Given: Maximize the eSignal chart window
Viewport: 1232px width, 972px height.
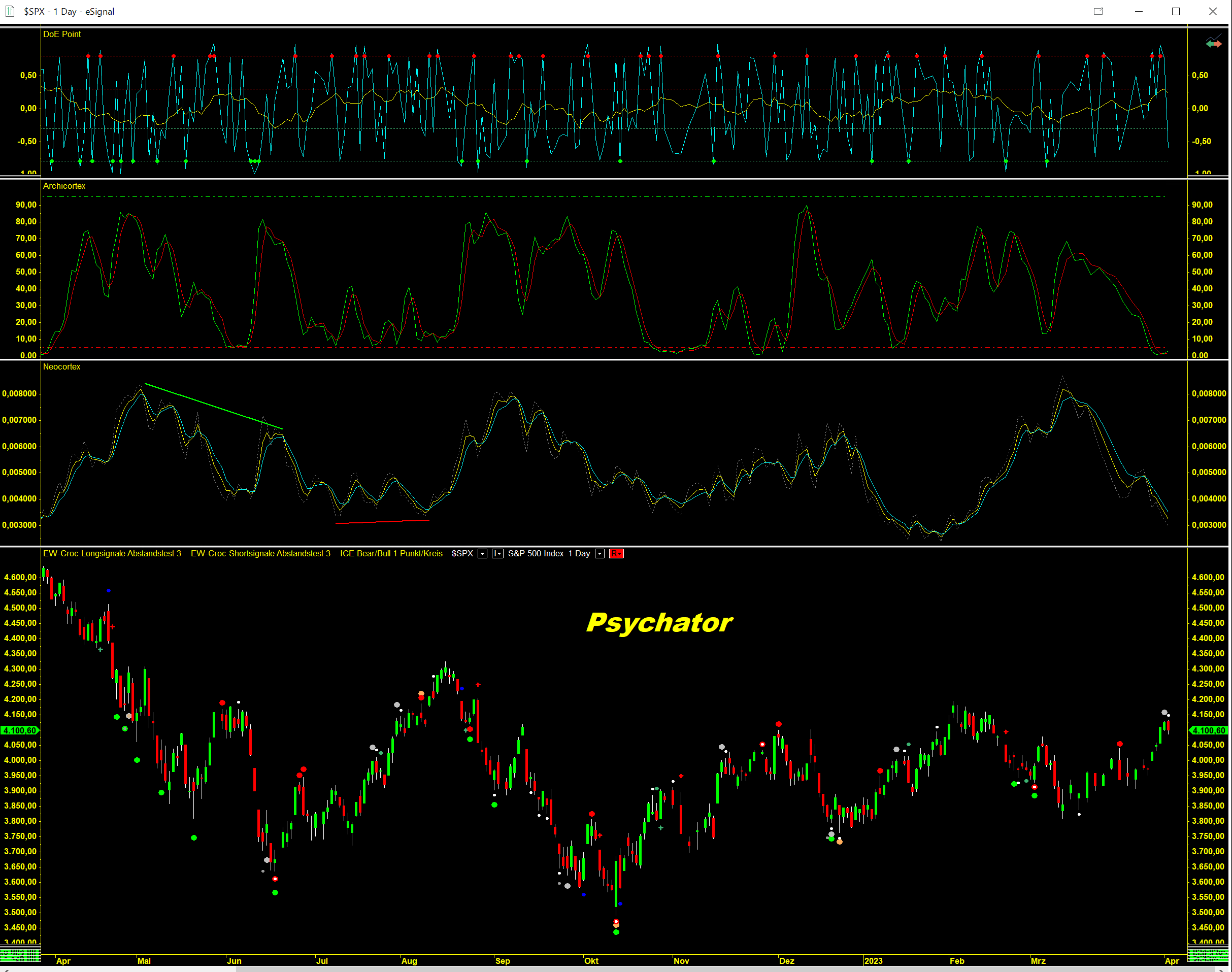Looking at the screenshot, I should [x=1176, y=11].
